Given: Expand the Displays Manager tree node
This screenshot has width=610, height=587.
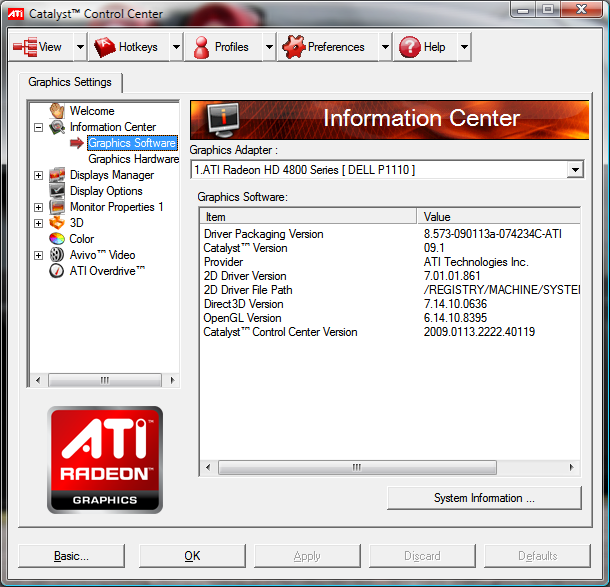Looking at the screenshot, I should tap(39, 176).
